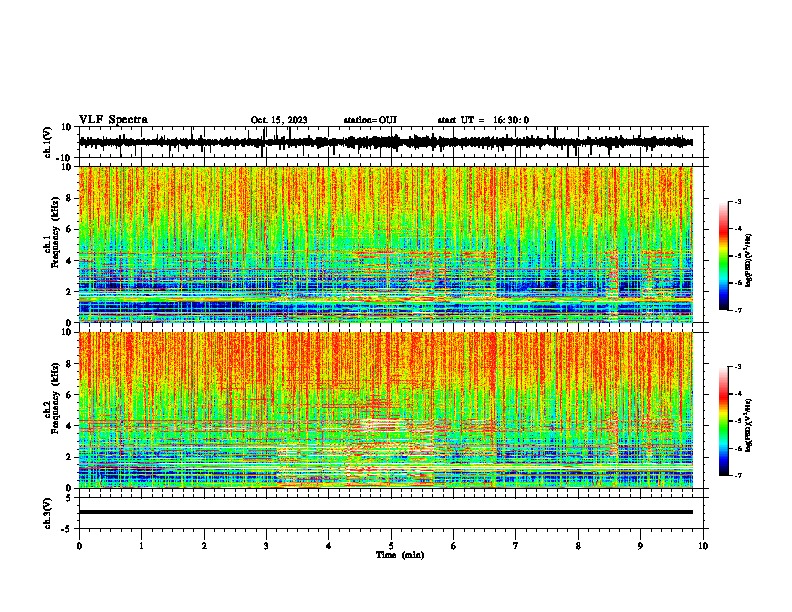Click the 'station=OUI' header label

370,120
